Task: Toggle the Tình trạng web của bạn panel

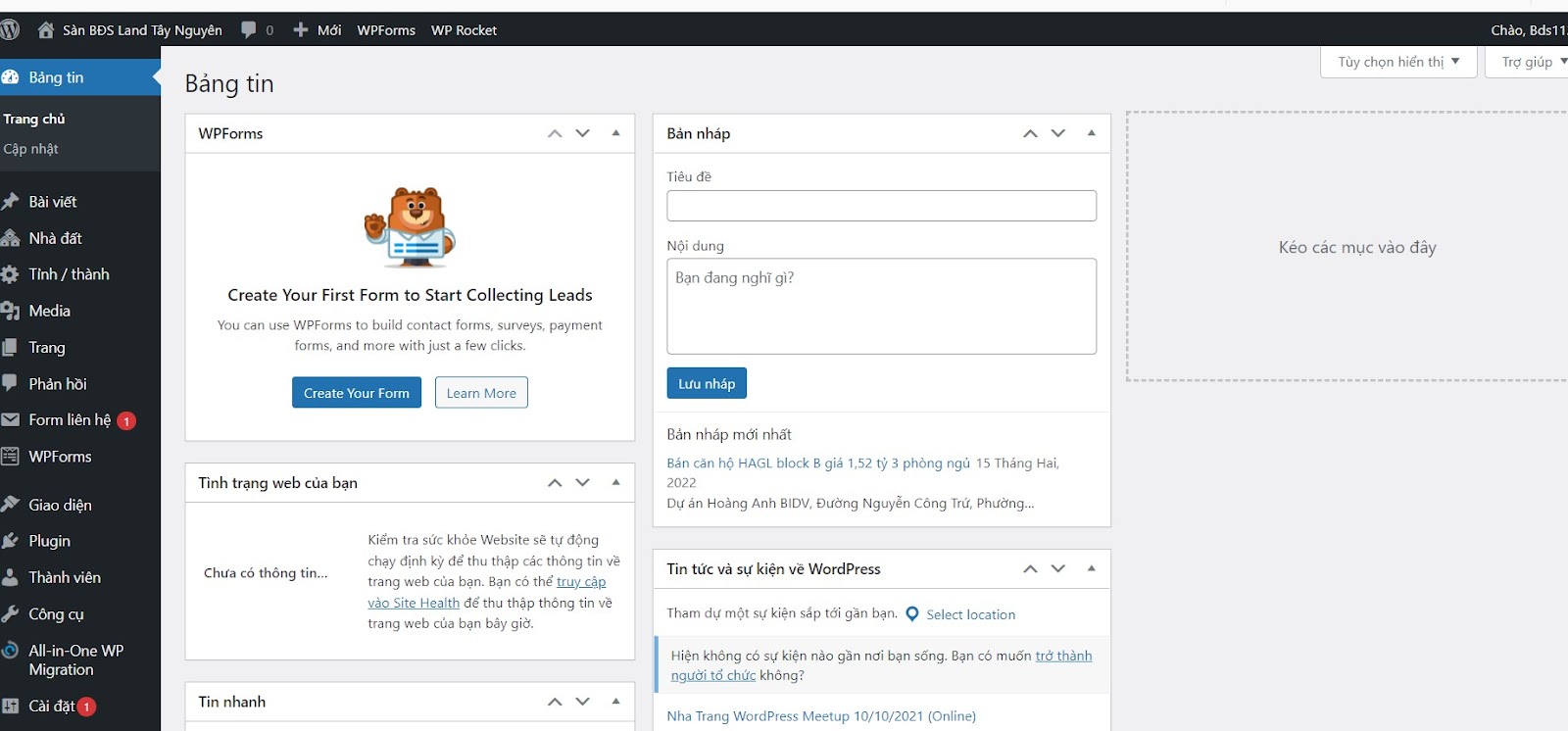Action: (615, 482)
